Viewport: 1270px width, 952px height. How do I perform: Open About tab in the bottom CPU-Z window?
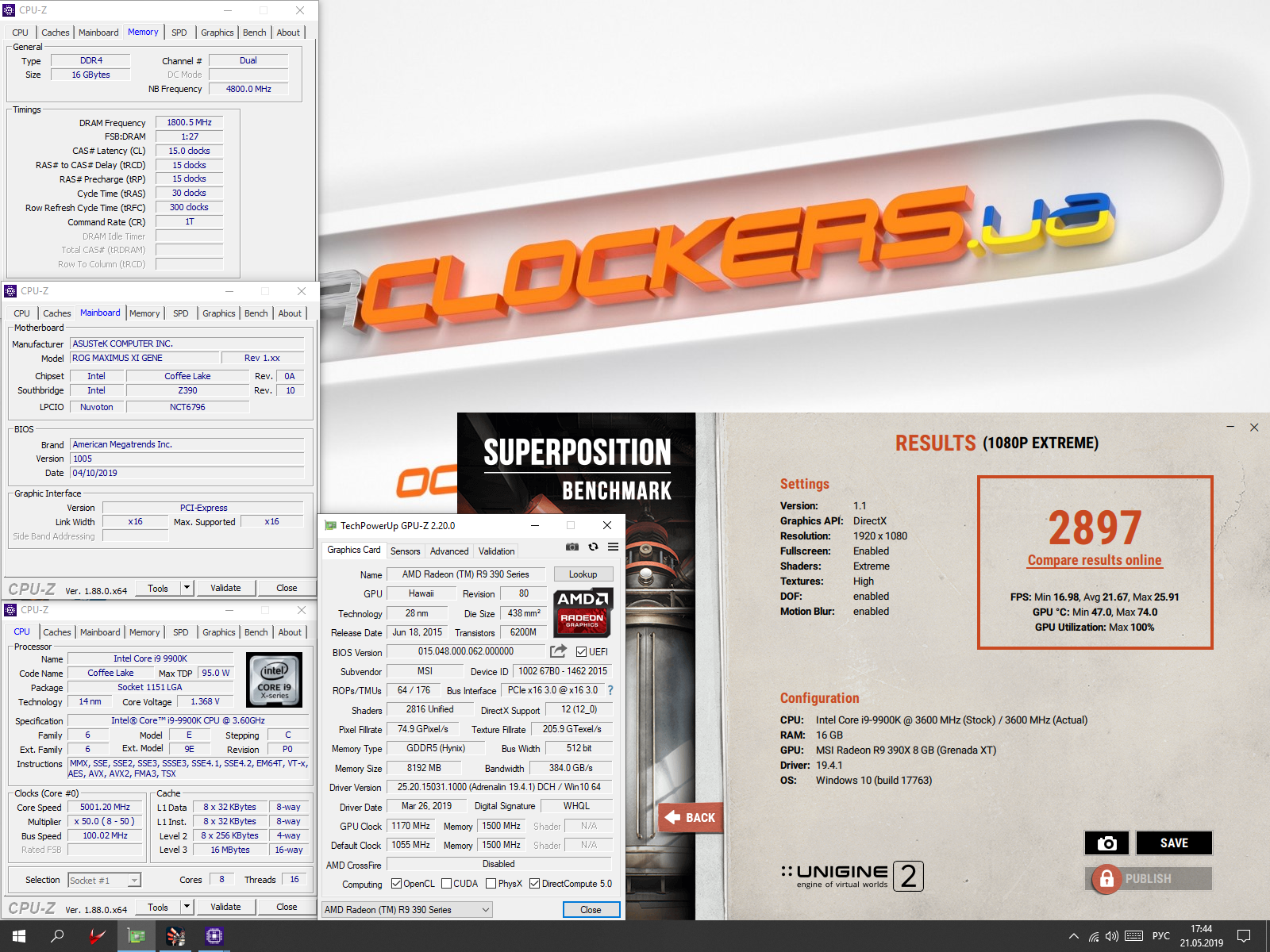point(290,632)
